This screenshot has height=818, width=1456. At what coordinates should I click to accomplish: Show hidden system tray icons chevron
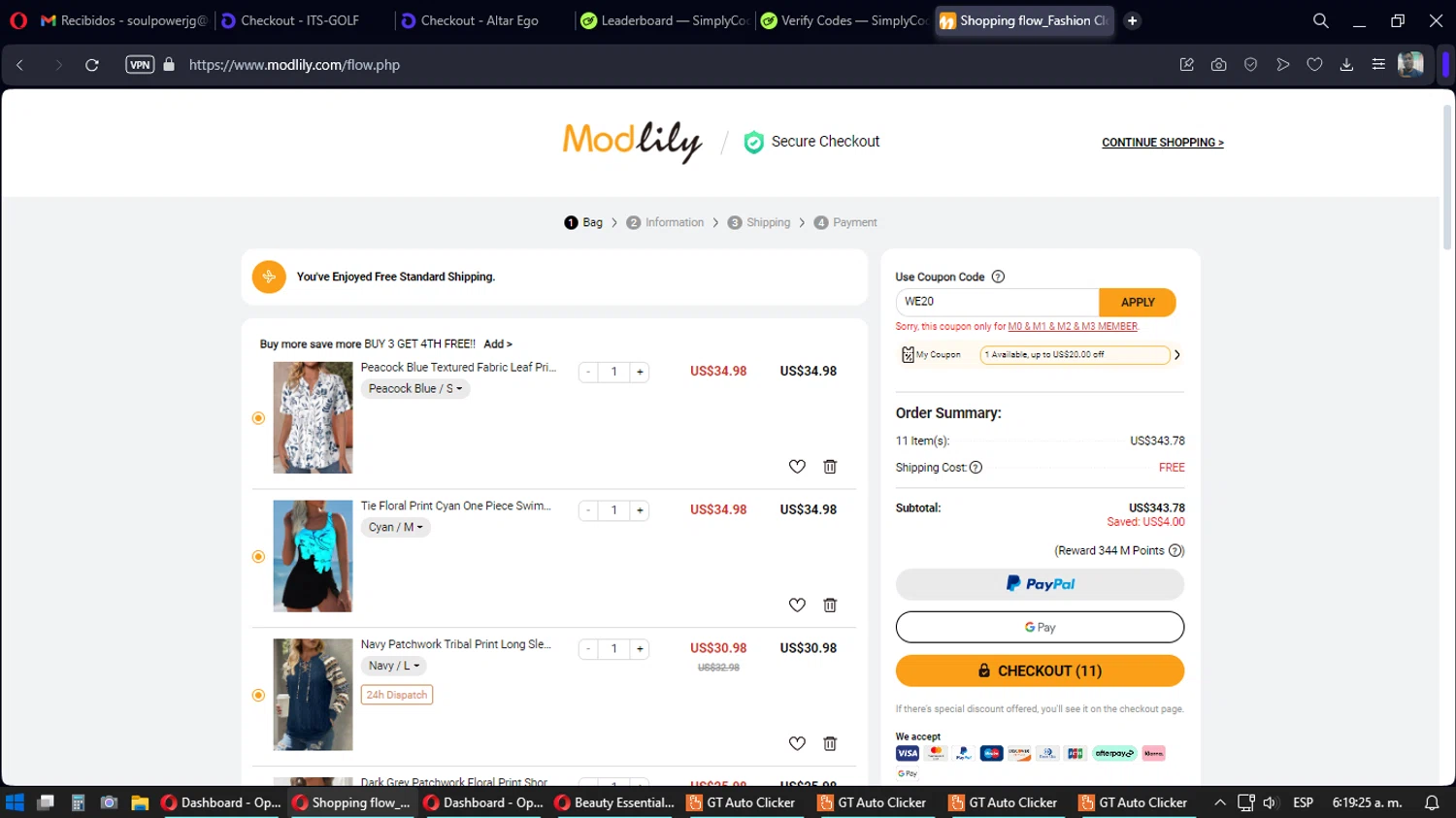click(1220, 802)
